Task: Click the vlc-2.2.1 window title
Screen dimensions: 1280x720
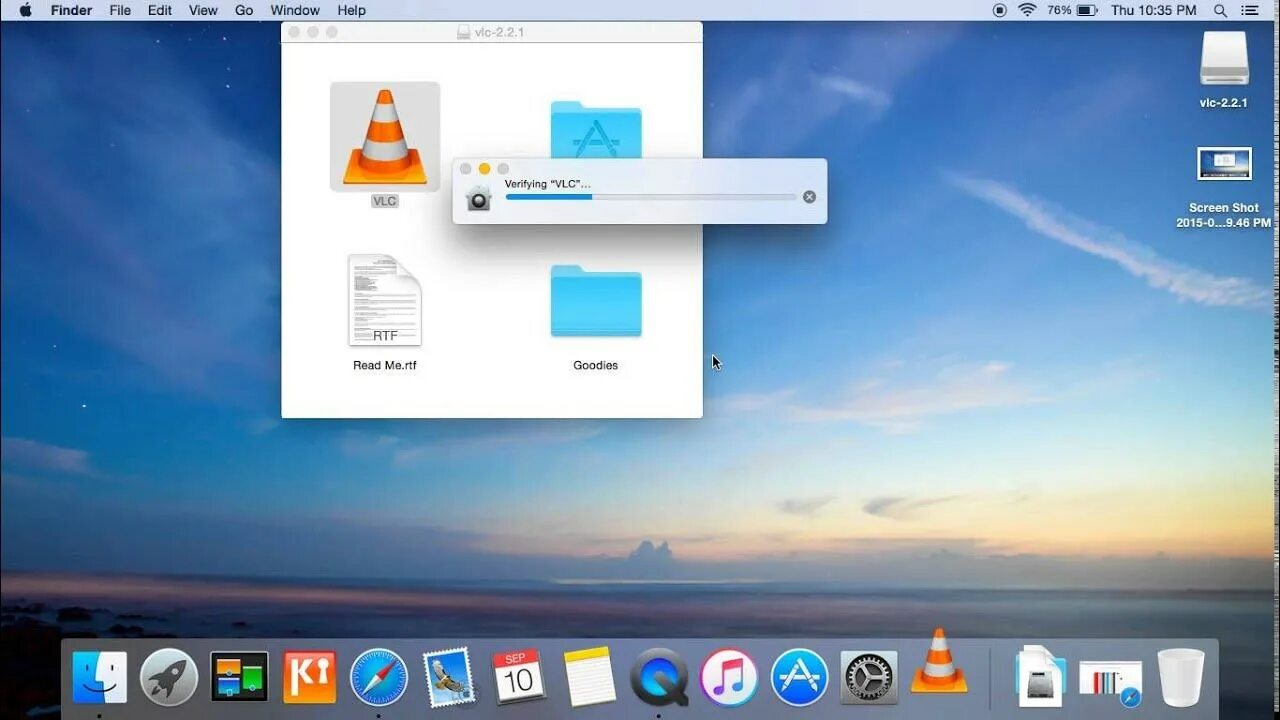Action: pos(499,32)
